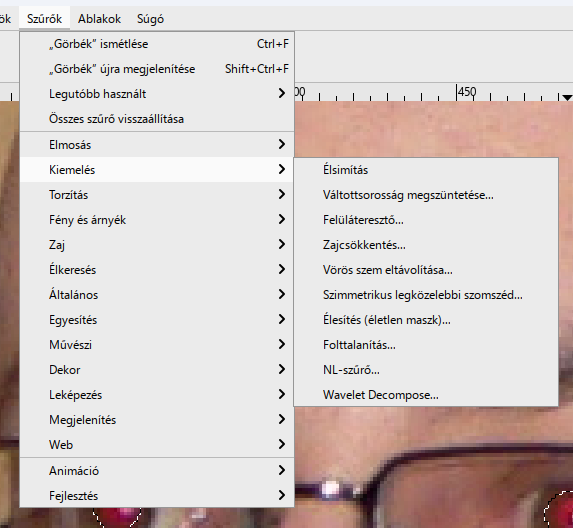Open the Fejlesztés submenu
The height and width of the screenshot is (528, 573).
157,496
